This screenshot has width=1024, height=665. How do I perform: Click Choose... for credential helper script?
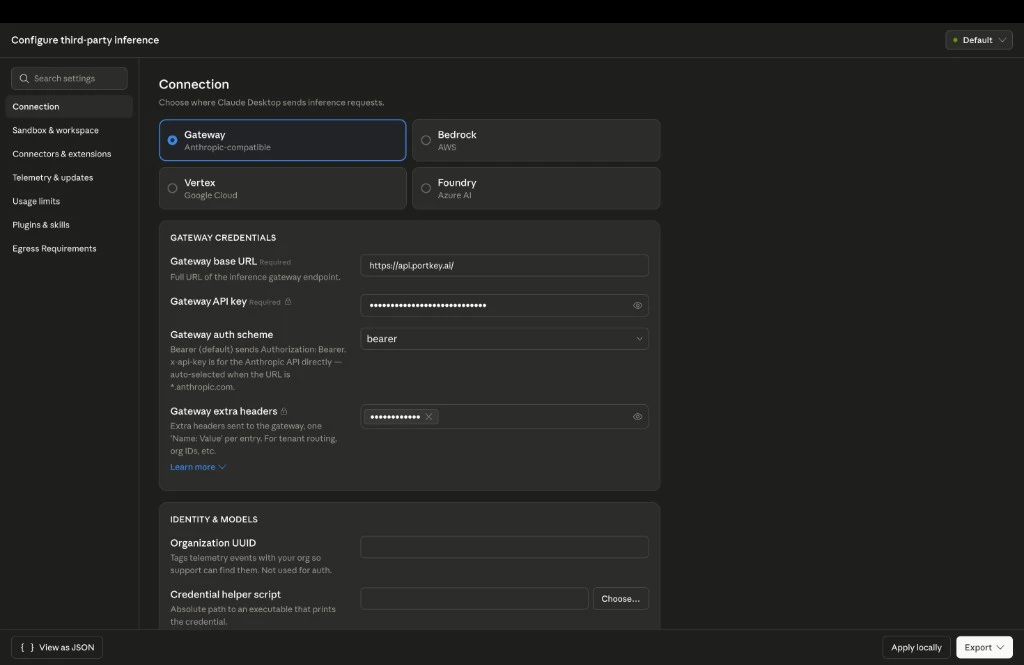620,599
